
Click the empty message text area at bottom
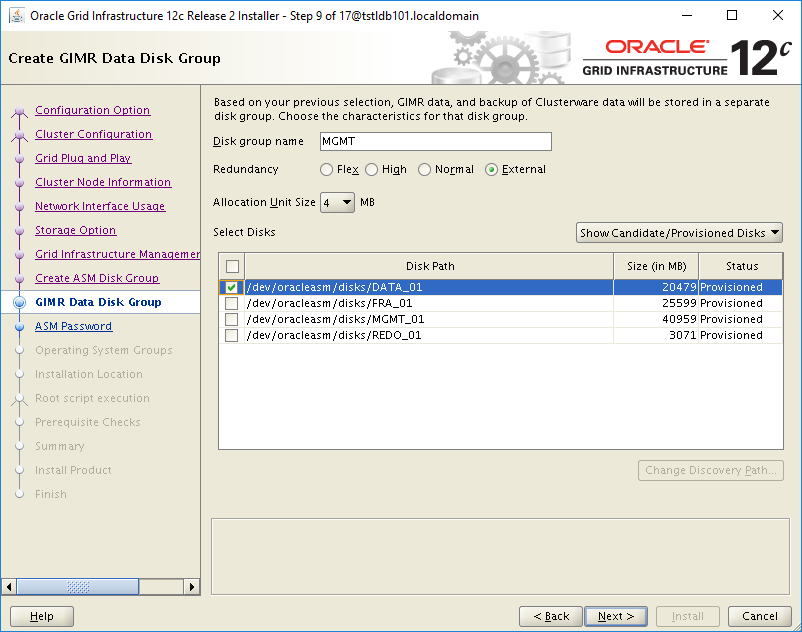click(x=501, y=557)
